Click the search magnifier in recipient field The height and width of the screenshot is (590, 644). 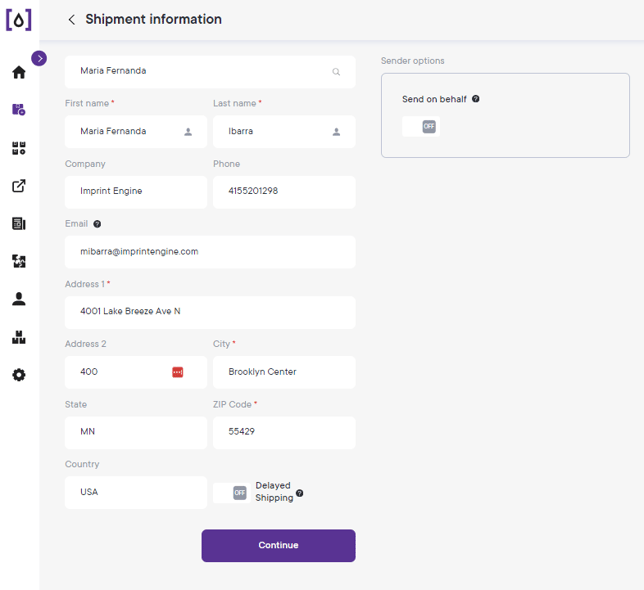(x=336, y=72)
